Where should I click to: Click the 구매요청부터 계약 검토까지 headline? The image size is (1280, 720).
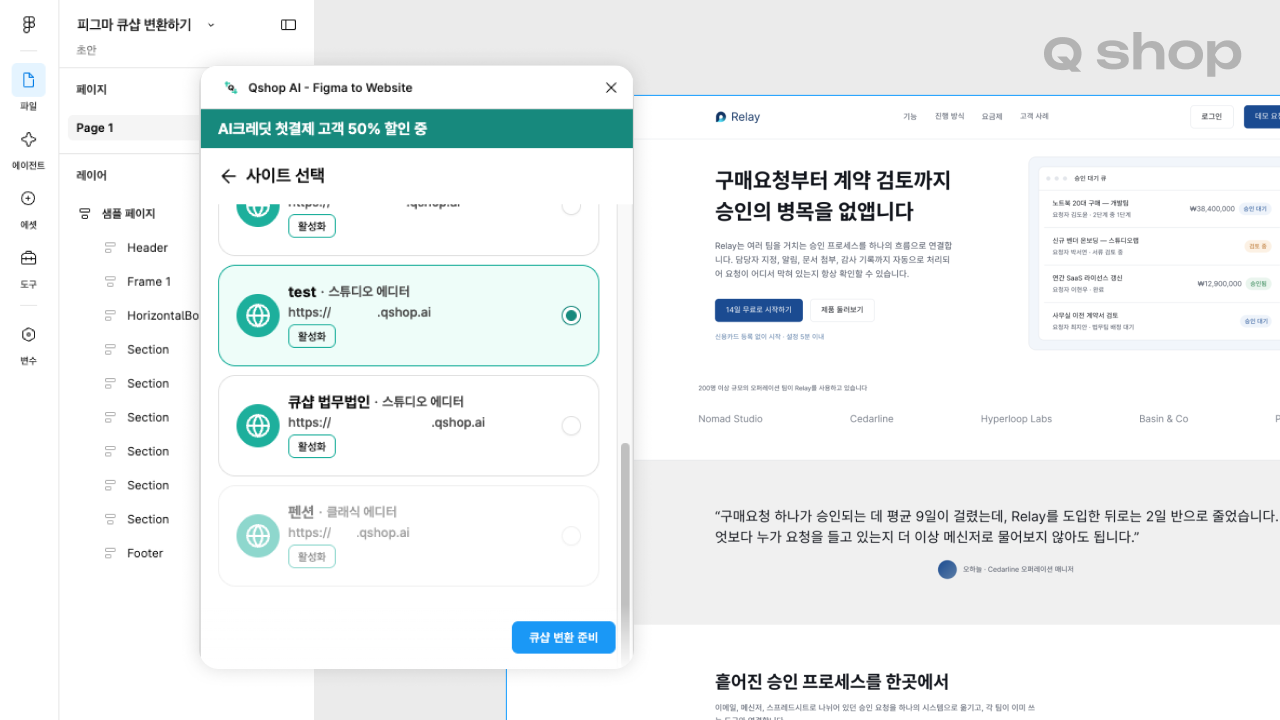(833, 180)
